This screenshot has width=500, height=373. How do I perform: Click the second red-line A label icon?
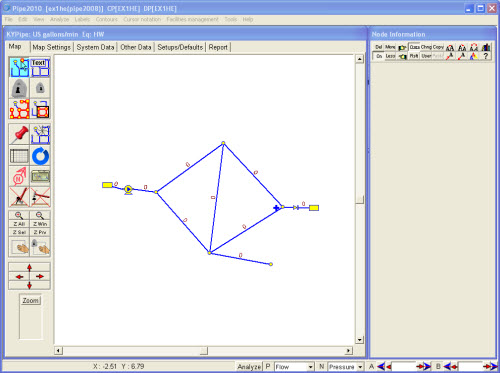(x=462, y=56)
